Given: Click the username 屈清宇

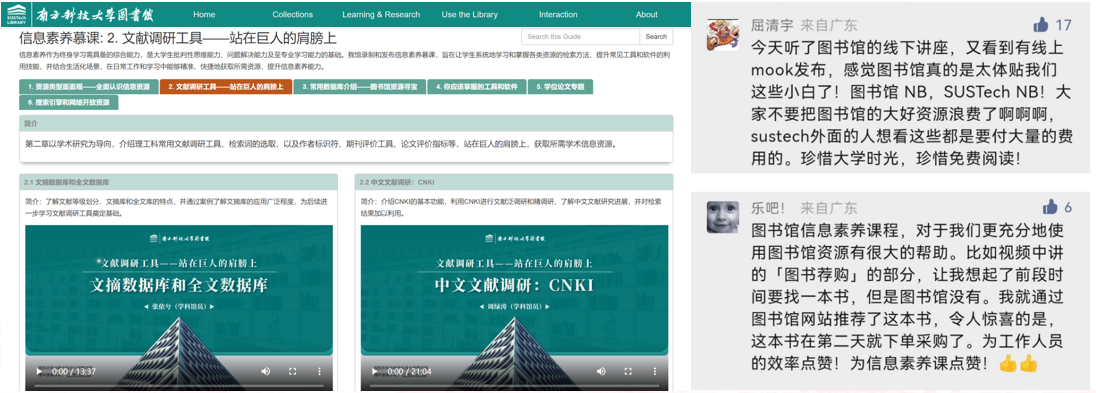Looking at the screenshot, I should point(772,26).
